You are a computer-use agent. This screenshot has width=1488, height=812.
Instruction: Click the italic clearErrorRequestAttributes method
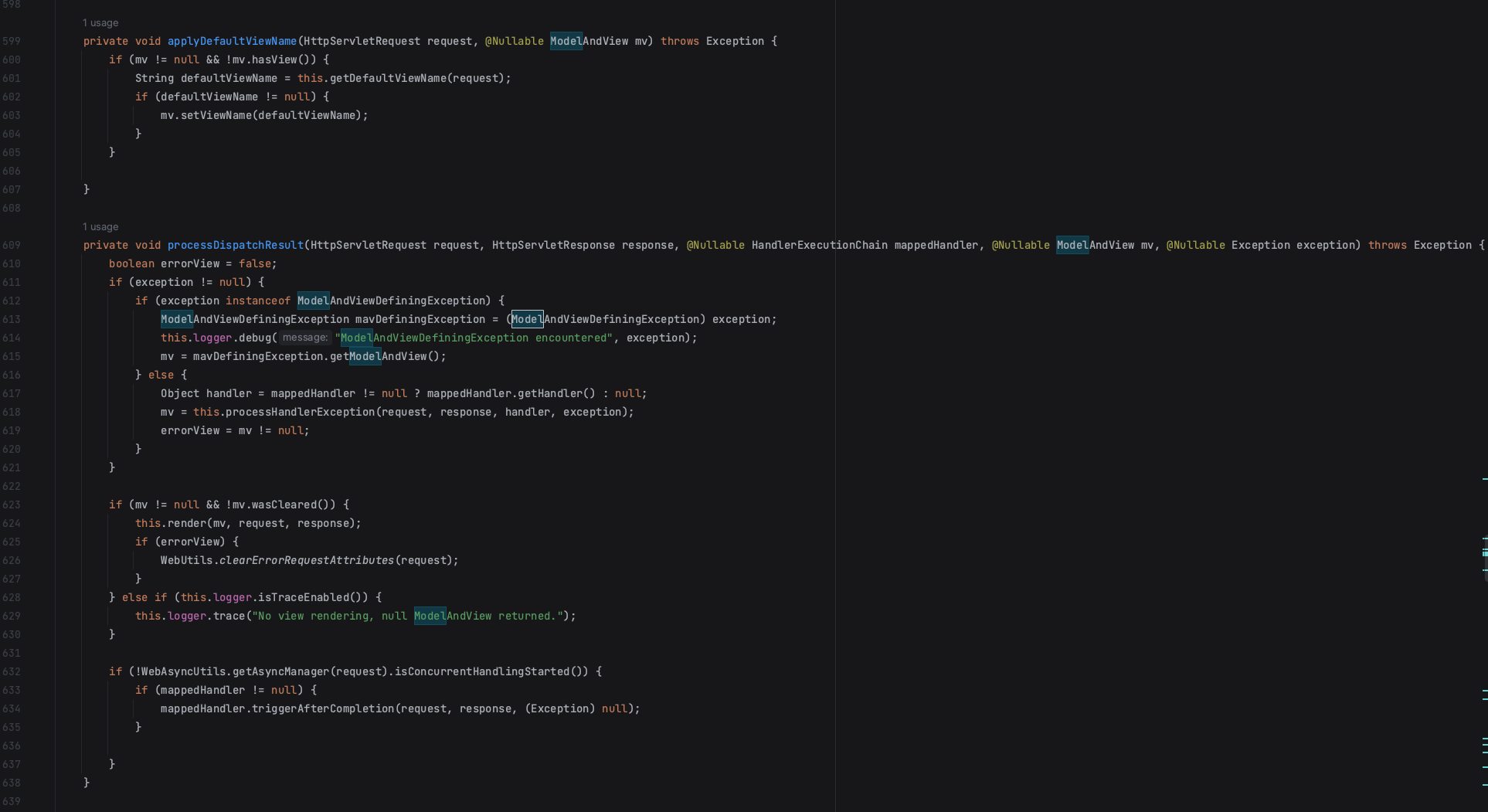(x=307, y=560)
